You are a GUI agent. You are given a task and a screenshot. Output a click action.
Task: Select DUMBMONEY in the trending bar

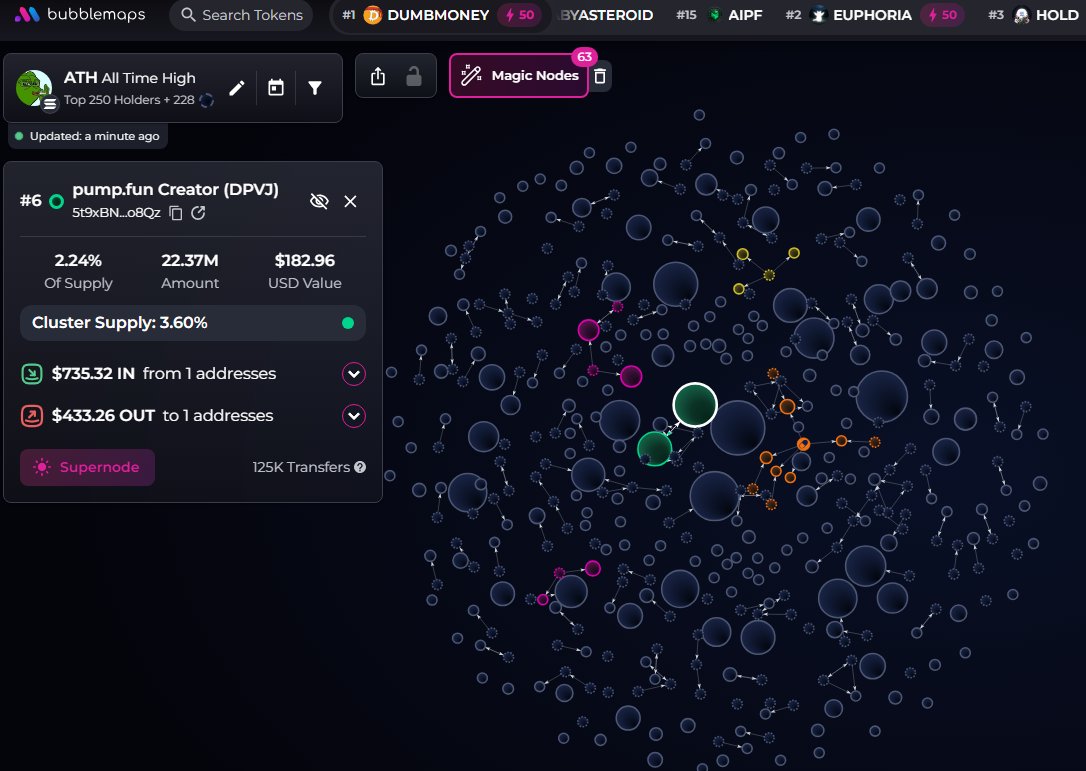click(x=425, y=15)
